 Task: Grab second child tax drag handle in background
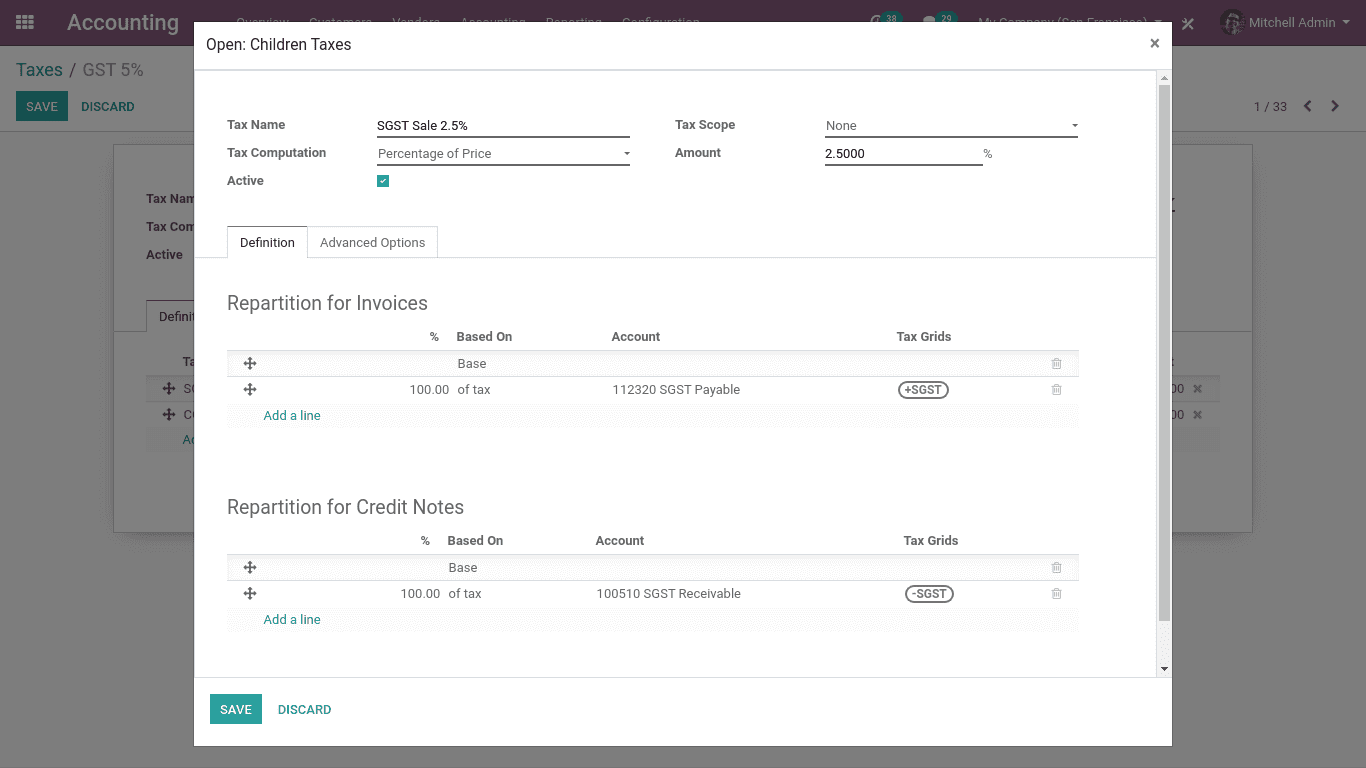click(x=169, y=414)
